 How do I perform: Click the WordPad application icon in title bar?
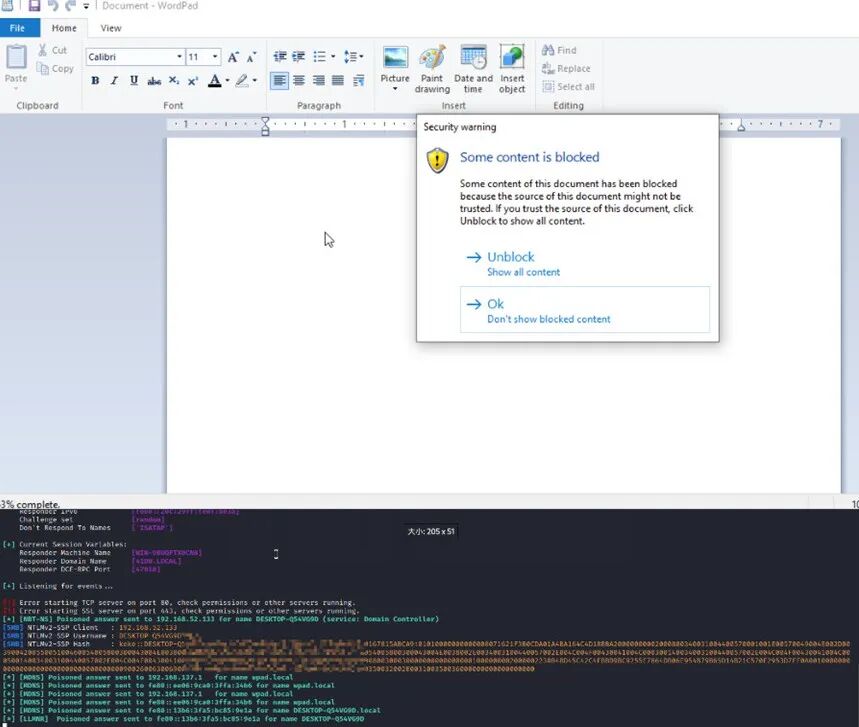point(7,5)
